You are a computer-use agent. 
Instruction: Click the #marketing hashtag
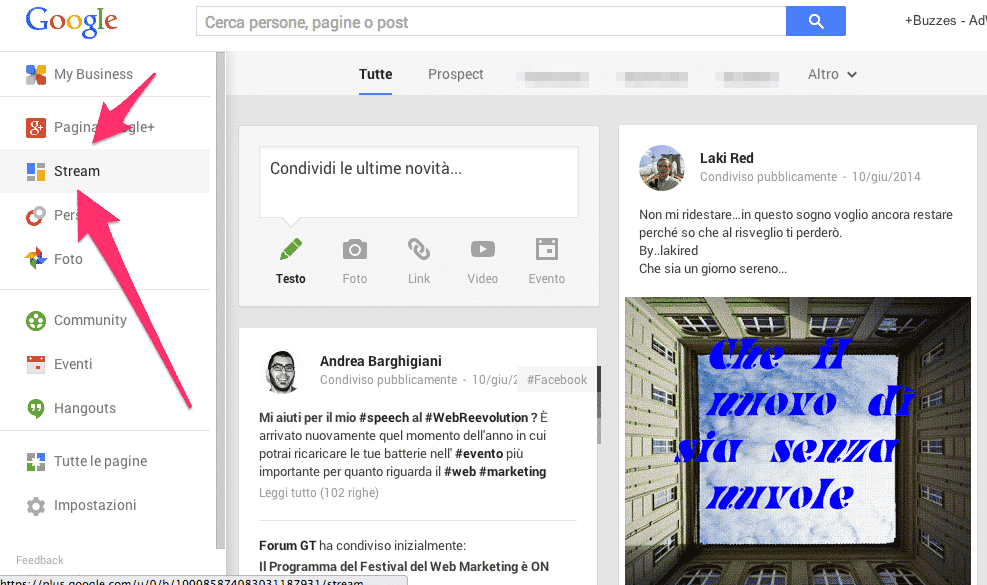coord(512,472)
